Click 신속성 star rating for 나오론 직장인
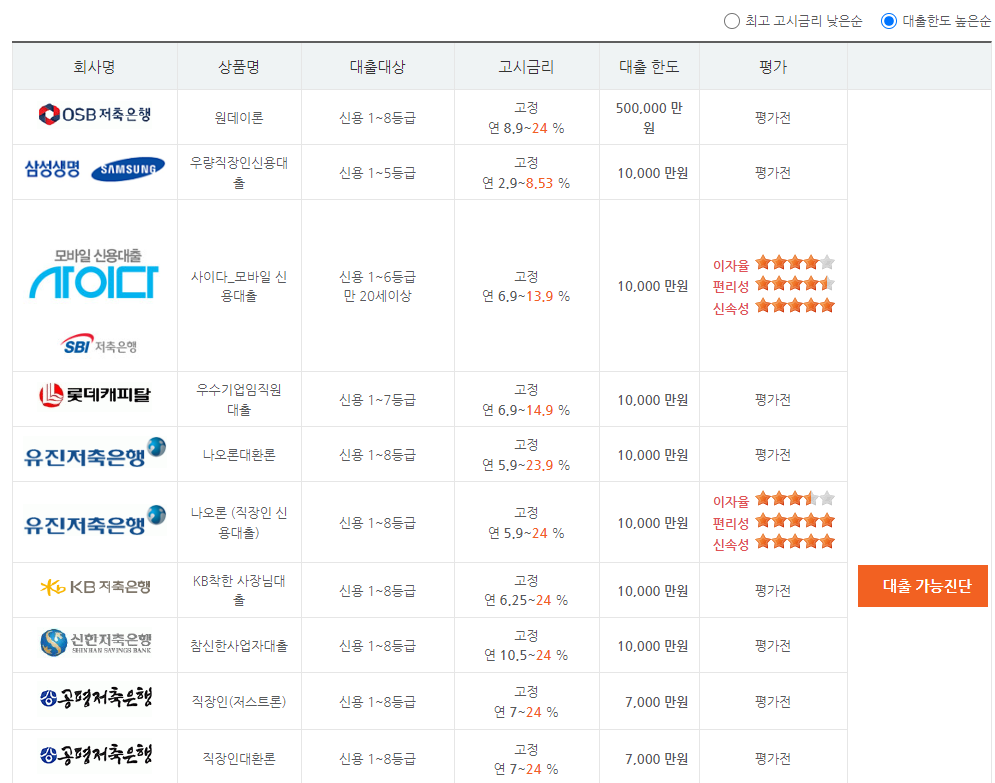 point(795,542)
